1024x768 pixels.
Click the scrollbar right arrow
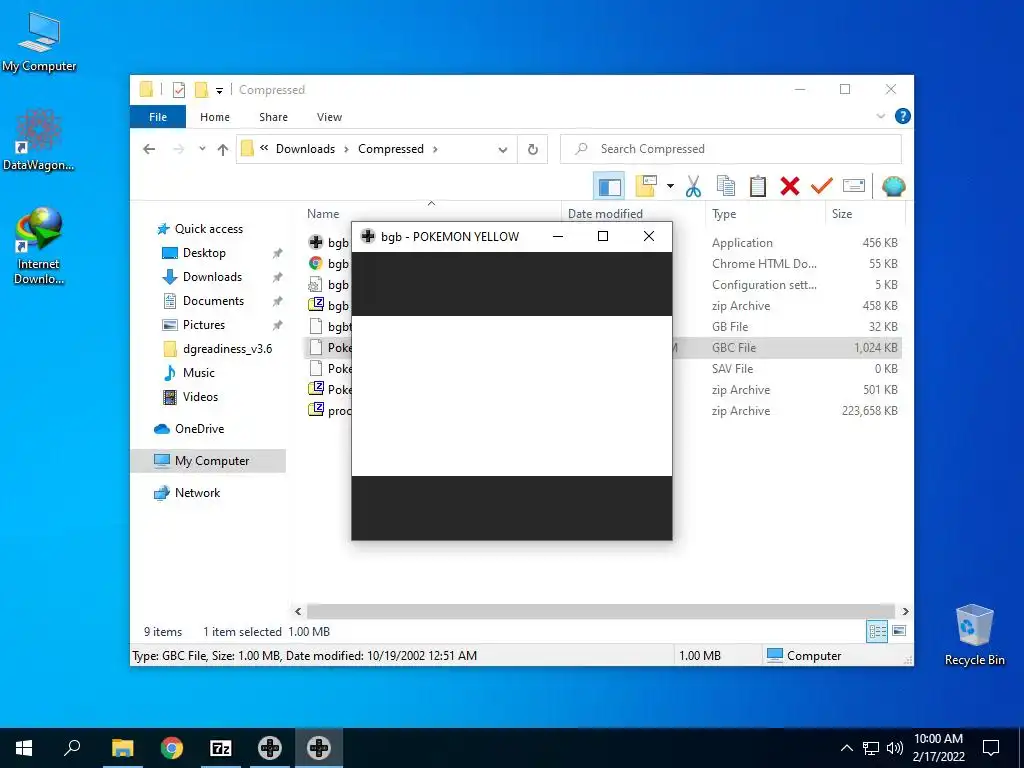pyautogui.click(x=905, y=611)
